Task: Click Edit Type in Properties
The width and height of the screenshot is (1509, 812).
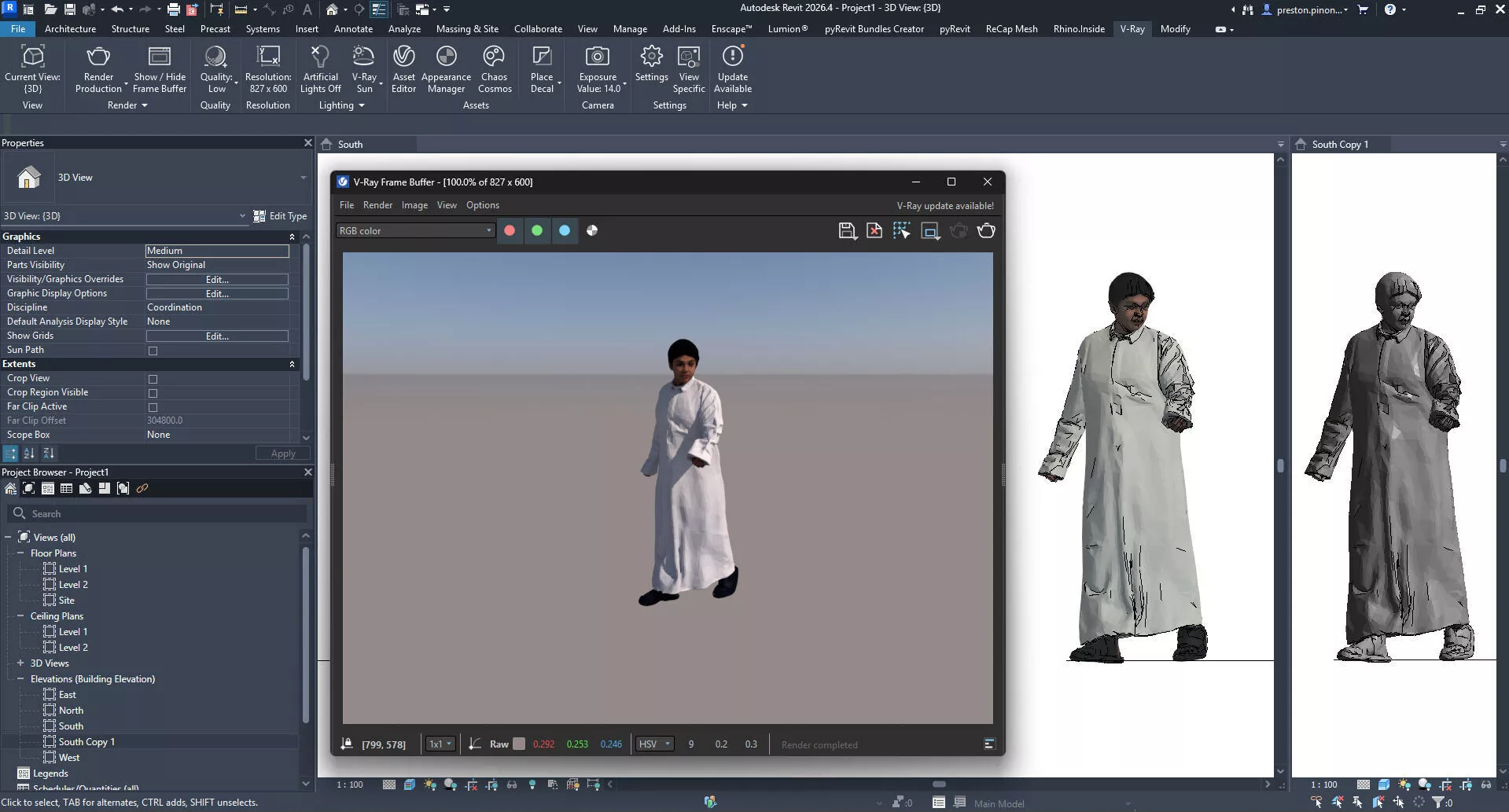Action: (280, 216)
